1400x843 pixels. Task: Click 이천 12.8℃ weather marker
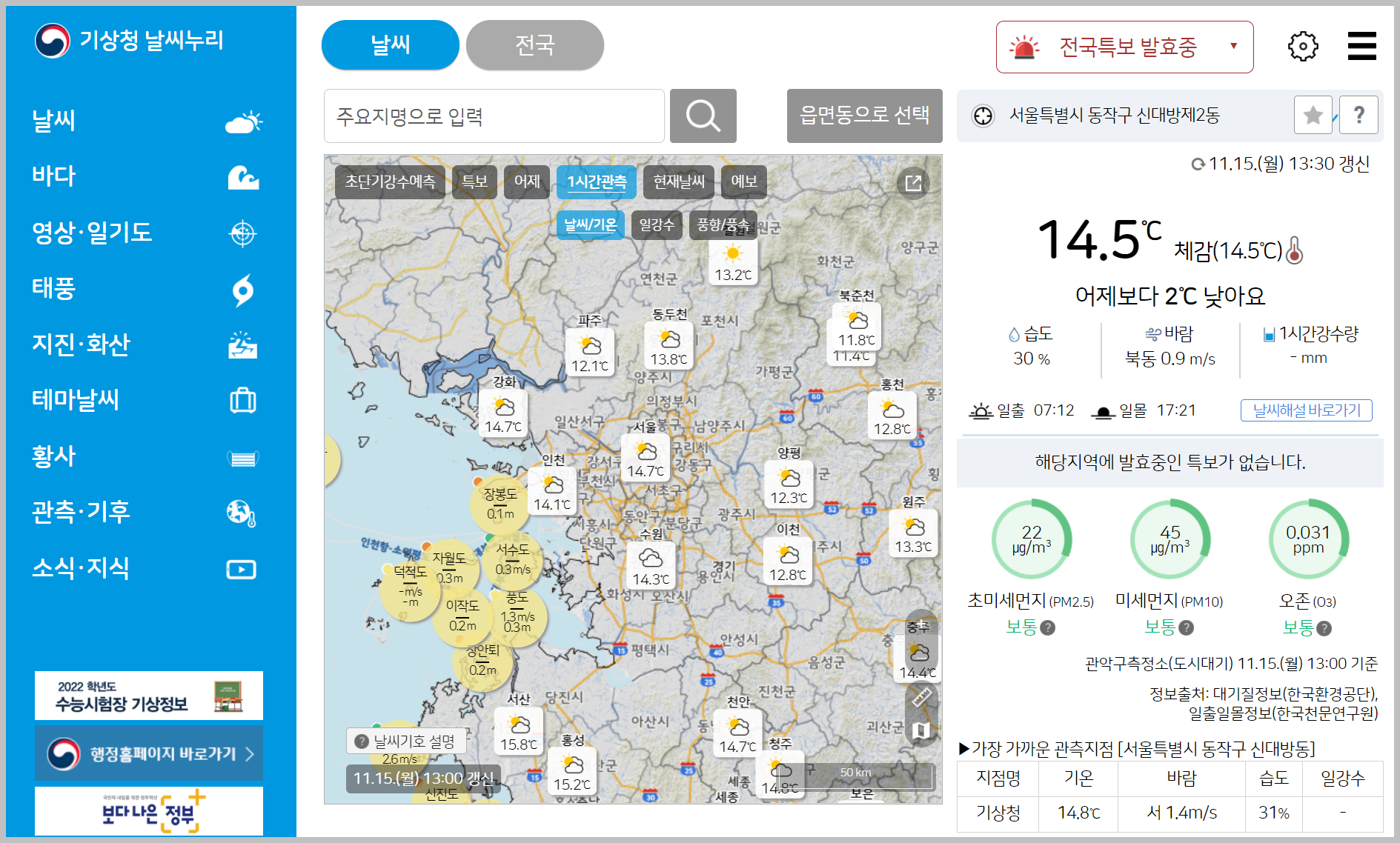(x=788, y=562)
